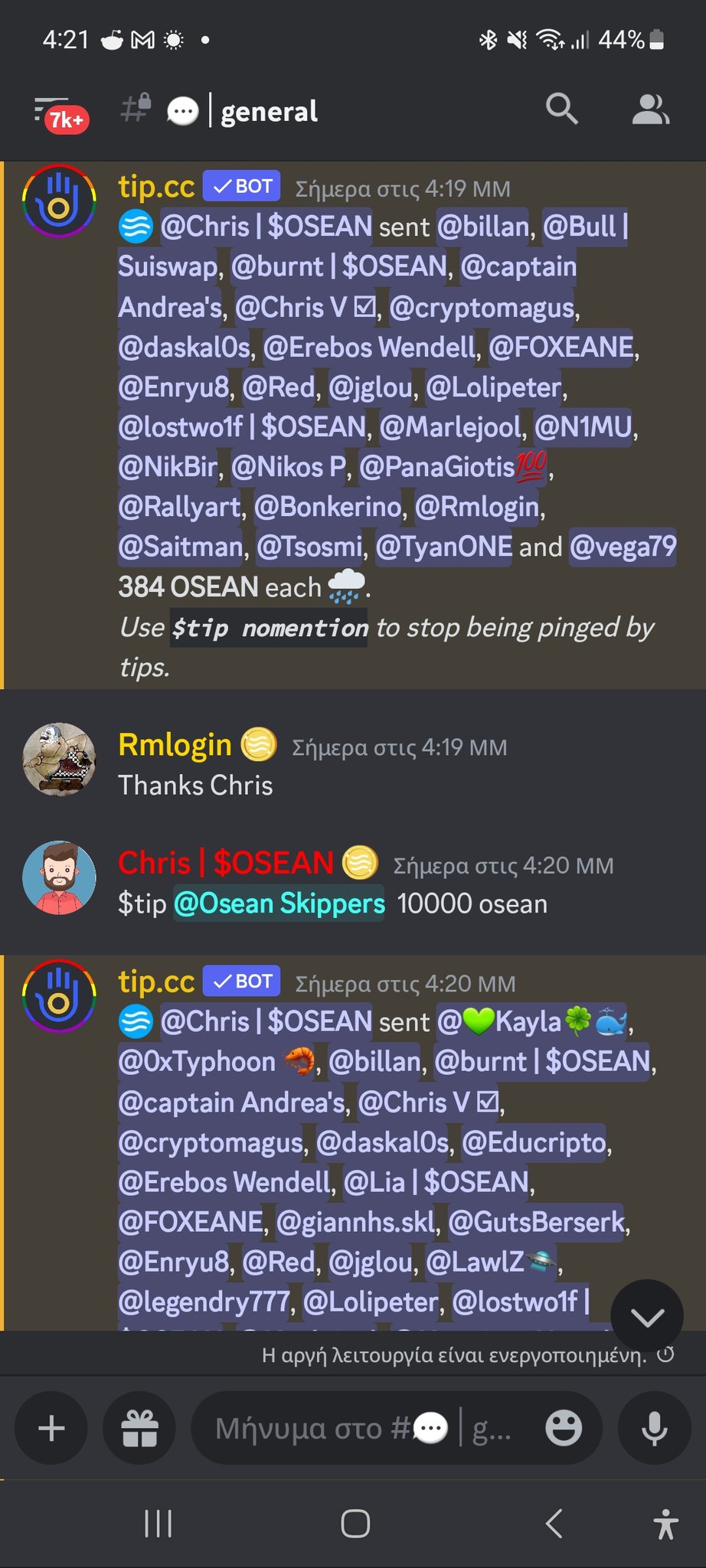This screenshot has height=1568, width=706.
Task: Open the emoji picker smiley icon
Action: (x=564, y=1428)
